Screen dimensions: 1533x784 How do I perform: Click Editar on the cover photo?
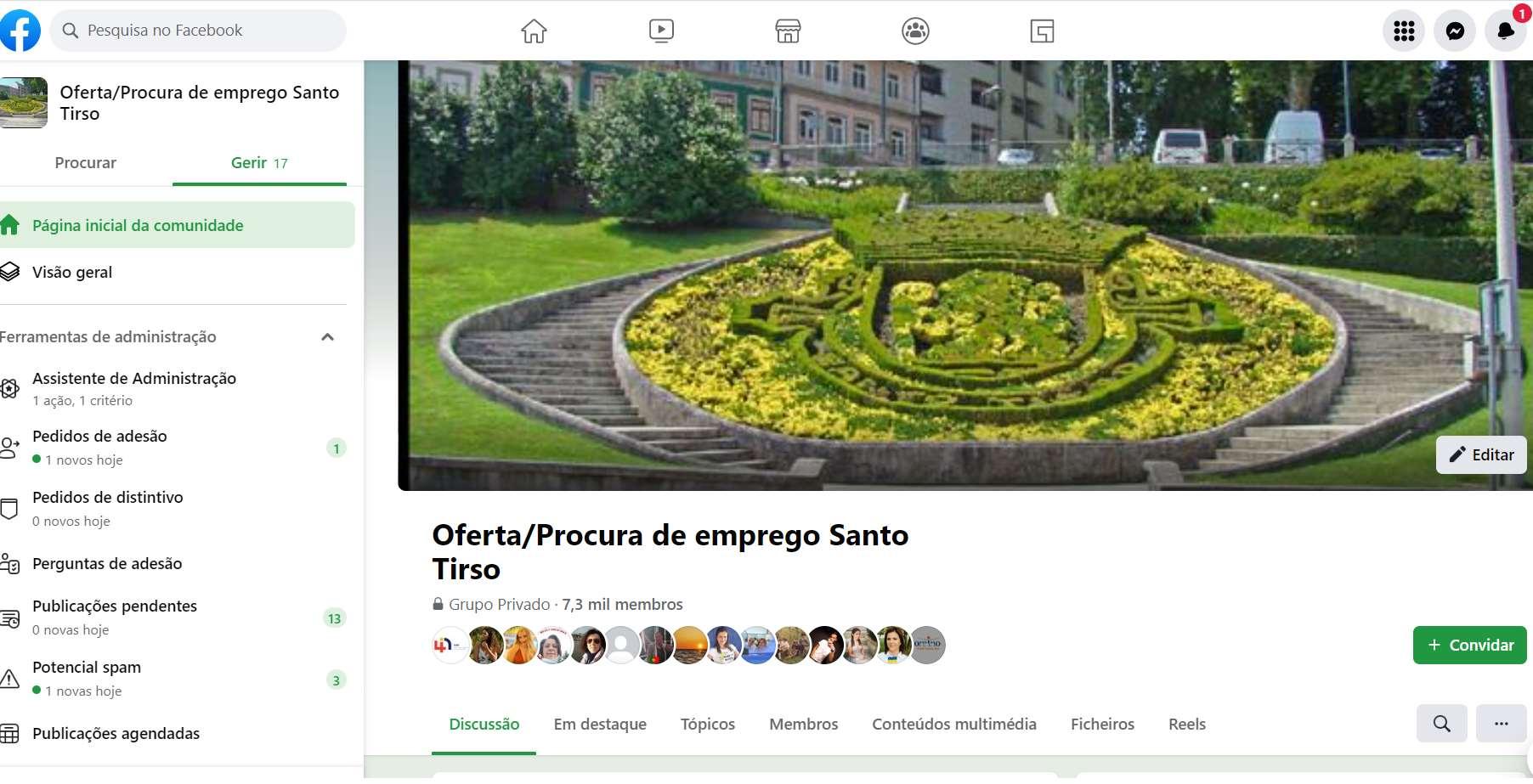1481,454
